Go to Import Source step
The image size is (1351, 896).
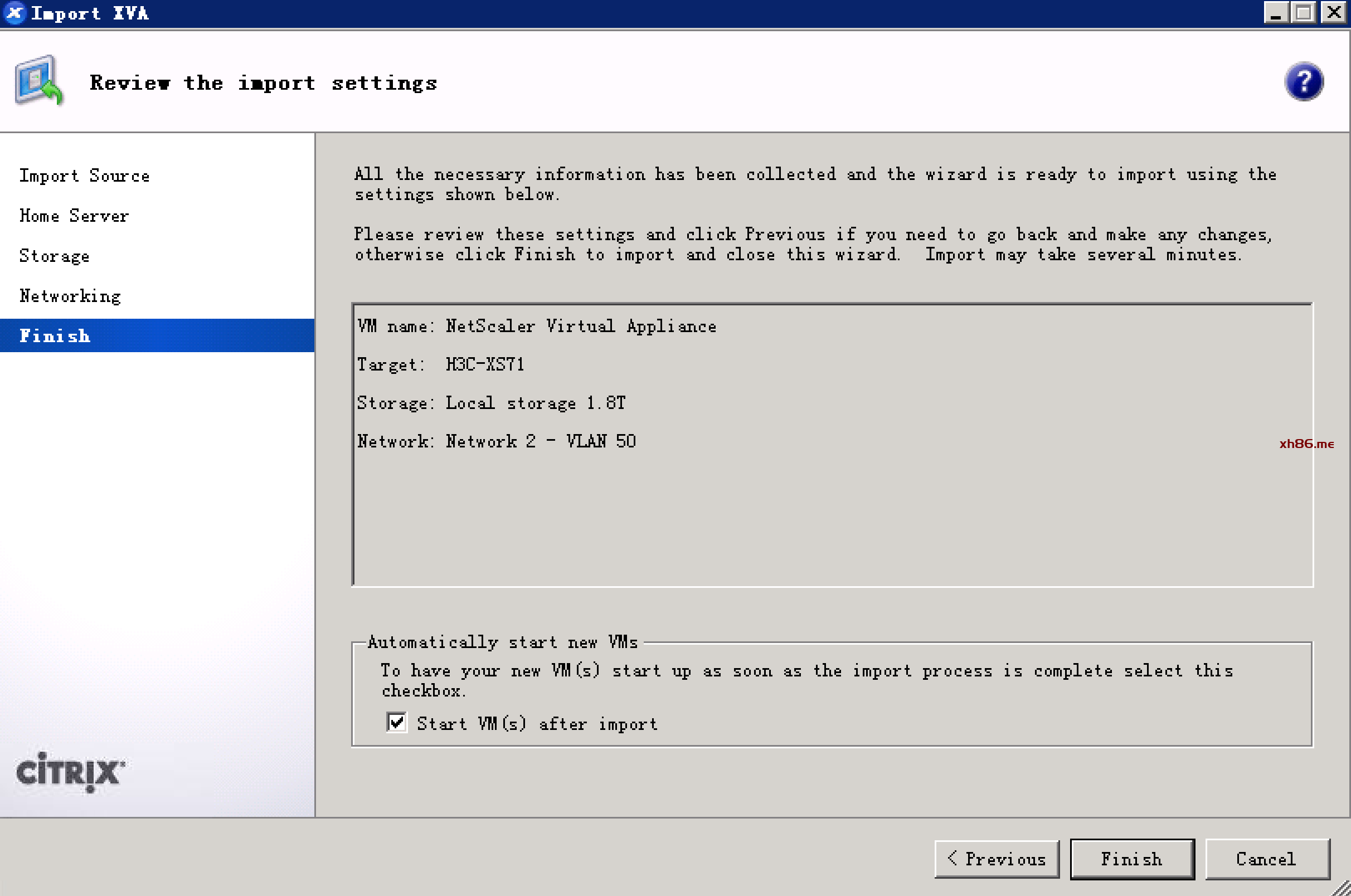coord(85,176)
